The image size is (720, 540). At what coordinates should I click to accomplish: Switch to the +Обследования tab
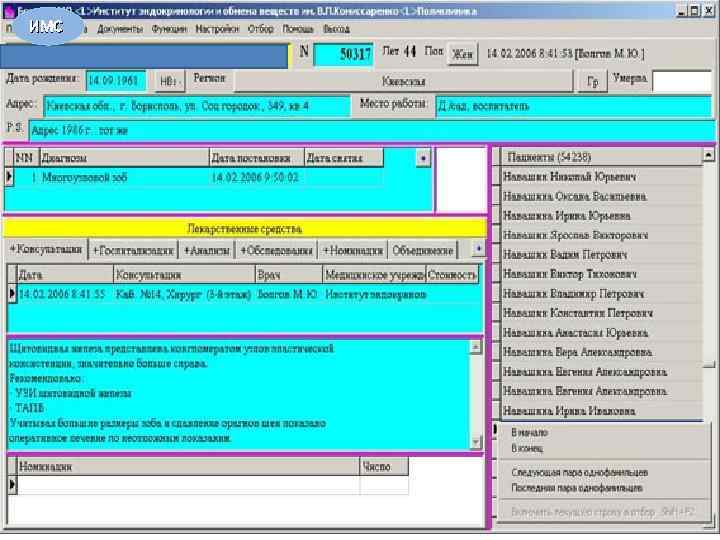tap(276, 250)
